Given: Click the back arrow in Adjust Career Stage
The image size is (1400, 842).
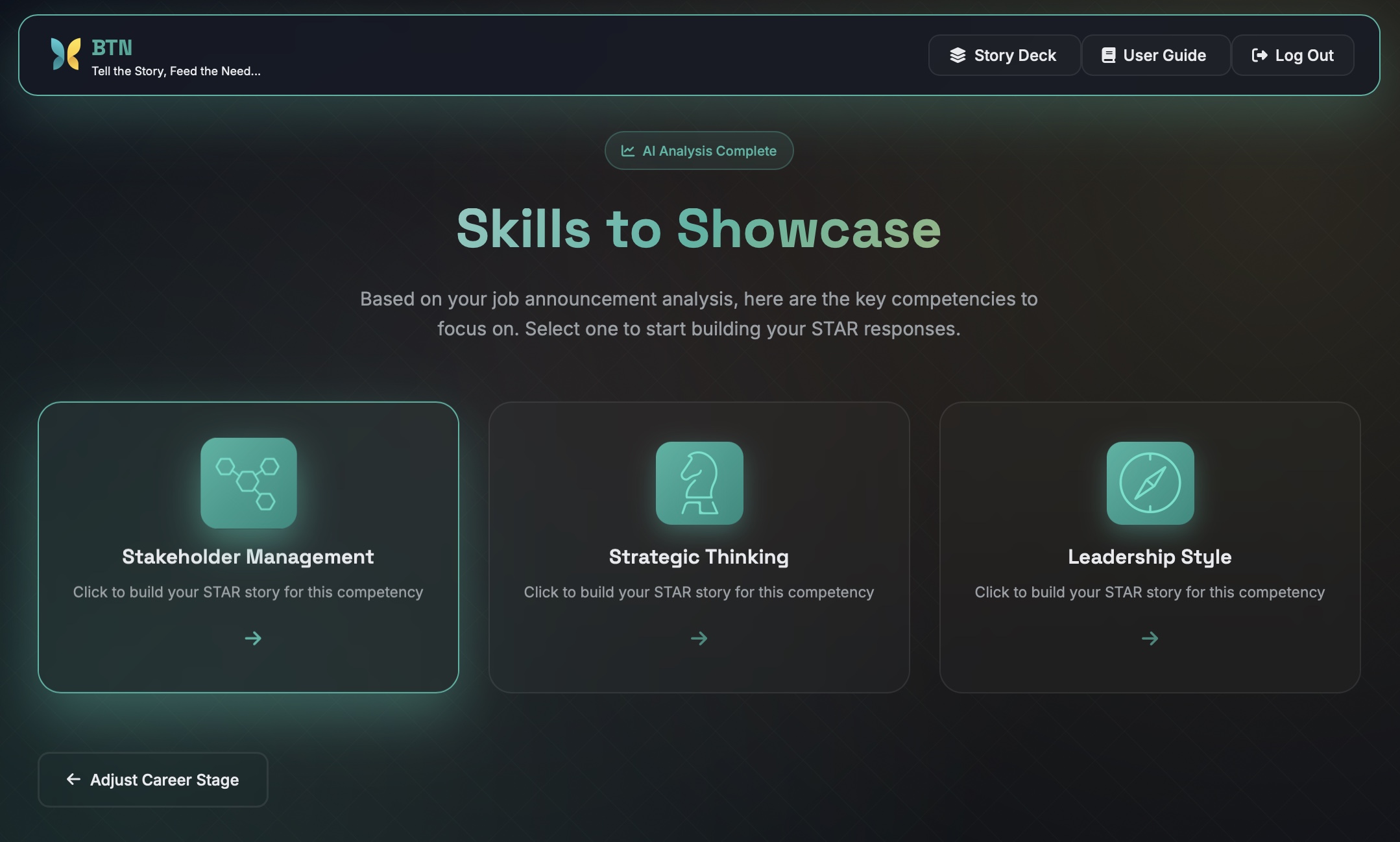Looking at the screenshot, I should pyautogui.click(x=73, y=779).
